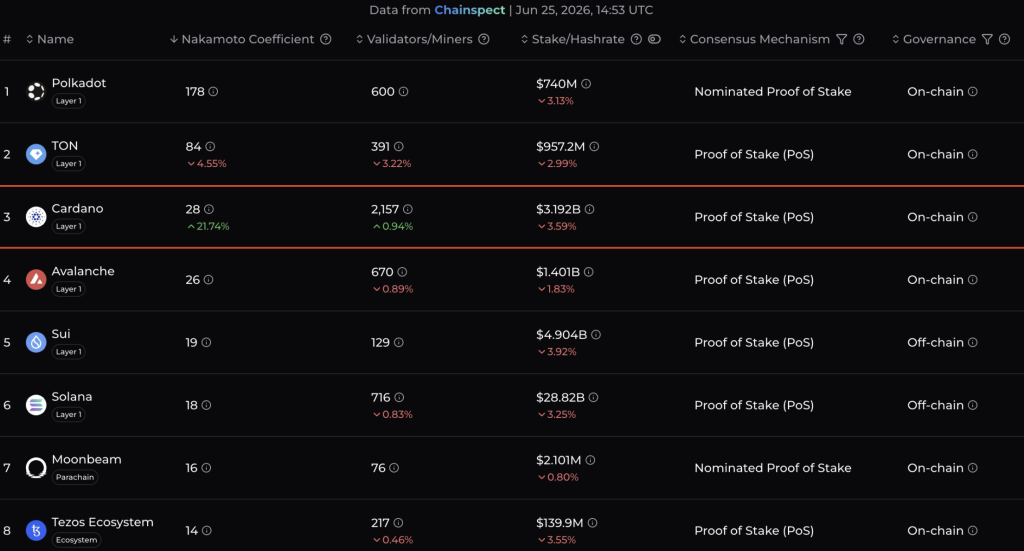Sort by Consensus Mechanism column
Screen dimensions: 1024x551
(x=754, y=39)
